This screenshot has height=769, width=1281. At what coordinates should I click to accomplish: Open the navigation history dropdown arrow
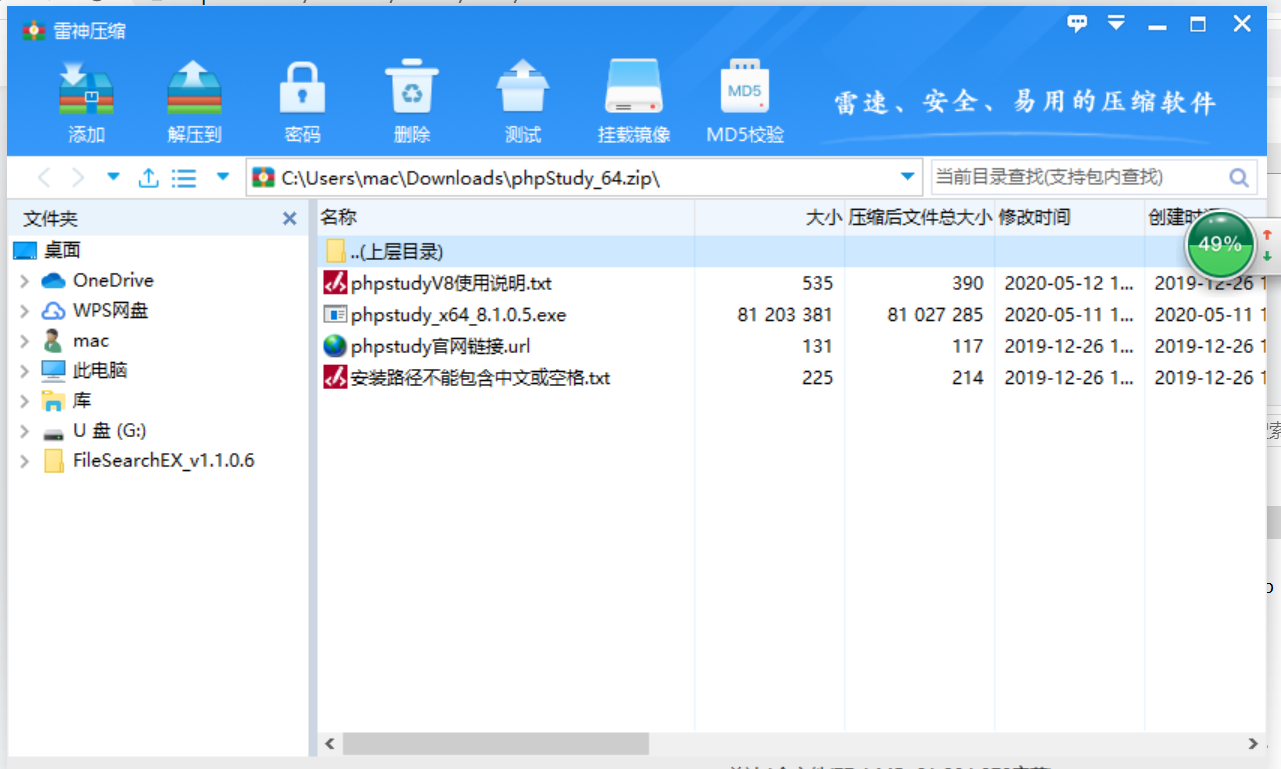[x=113, y=178]
